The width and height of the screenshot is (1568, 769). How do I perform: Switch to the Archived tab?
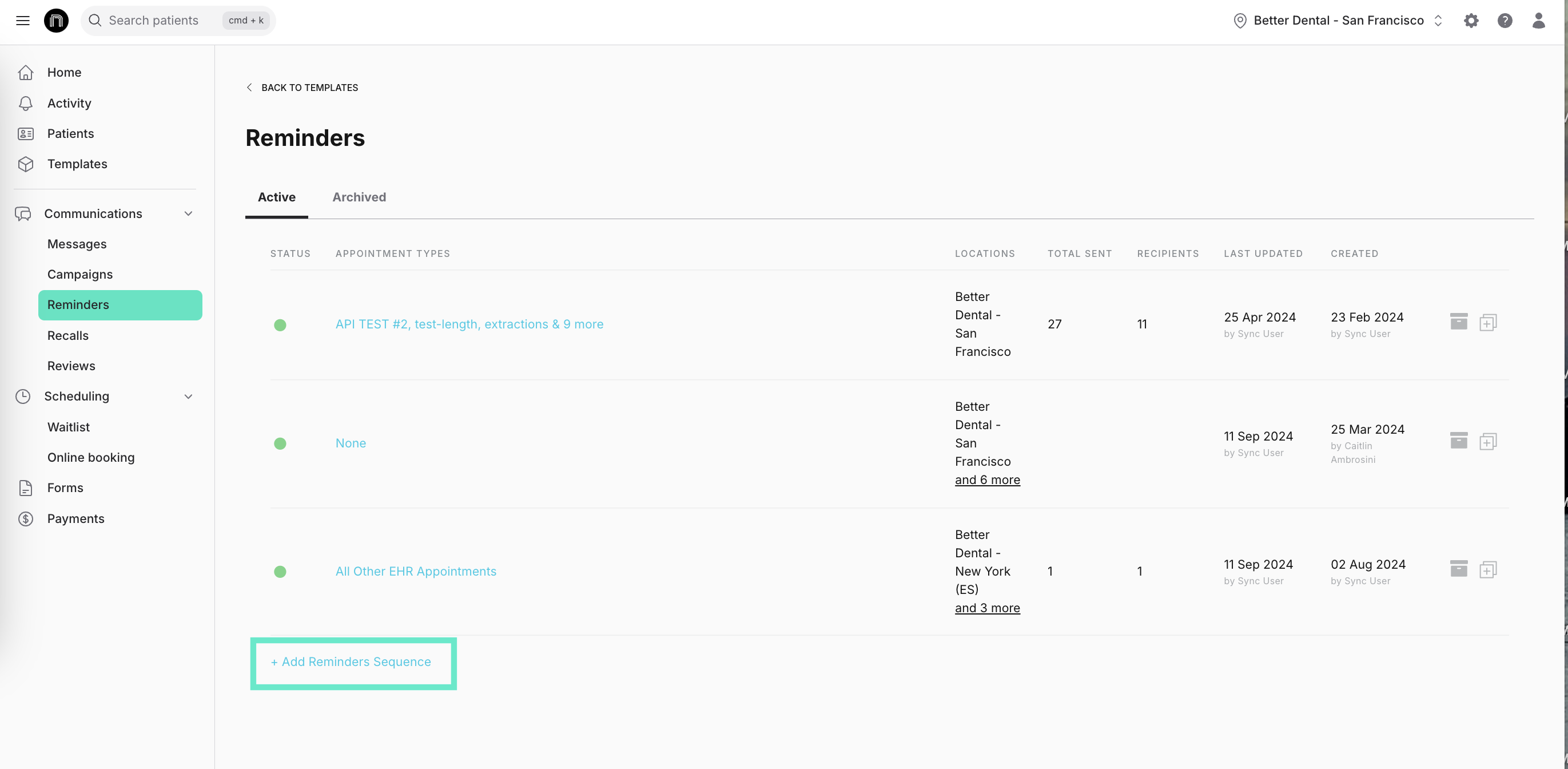pos(359,197)
